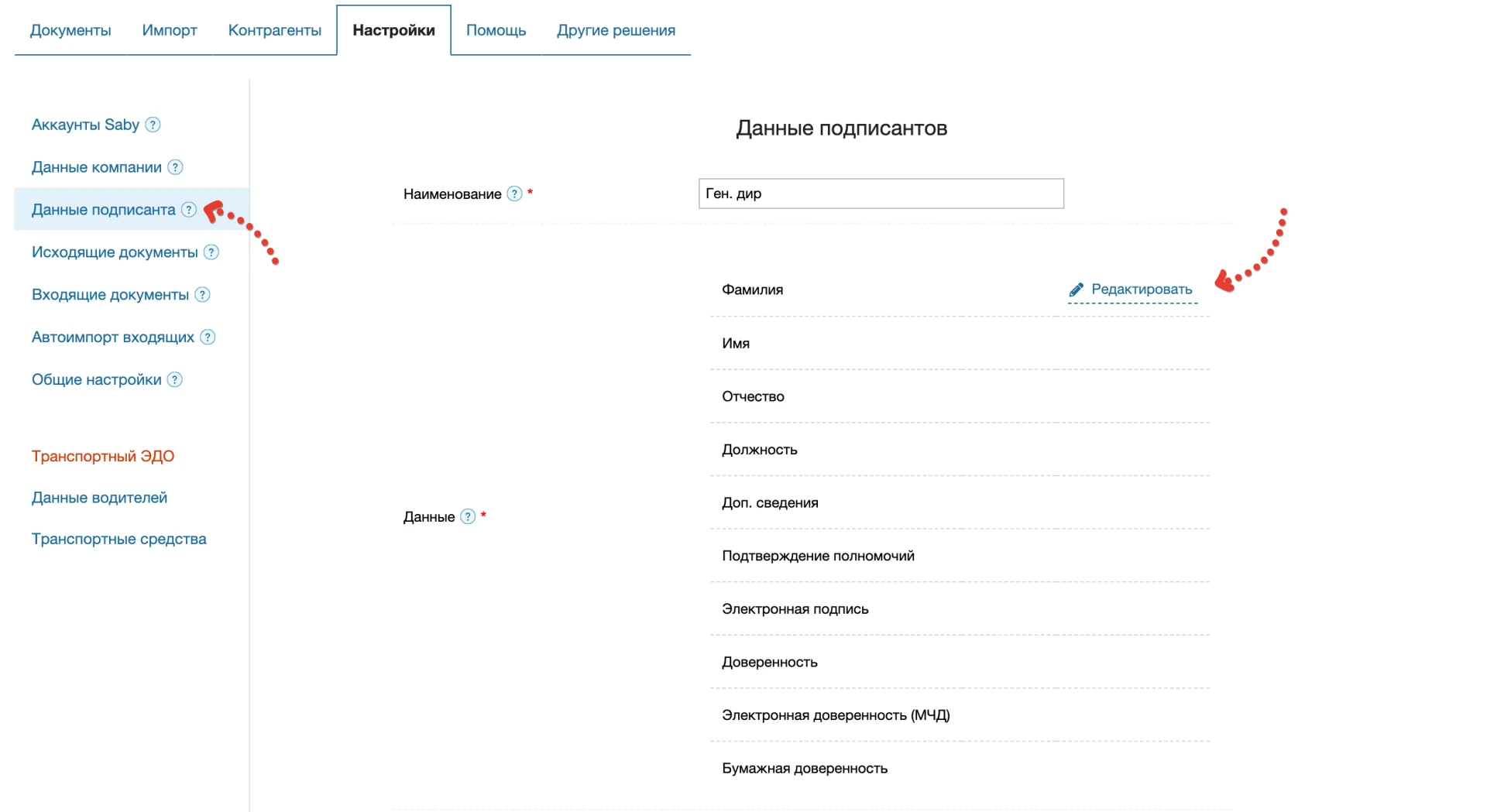Open help icon next to Данные подписанта
Viewport: 1487px width, 812px height.
[189, 210]
